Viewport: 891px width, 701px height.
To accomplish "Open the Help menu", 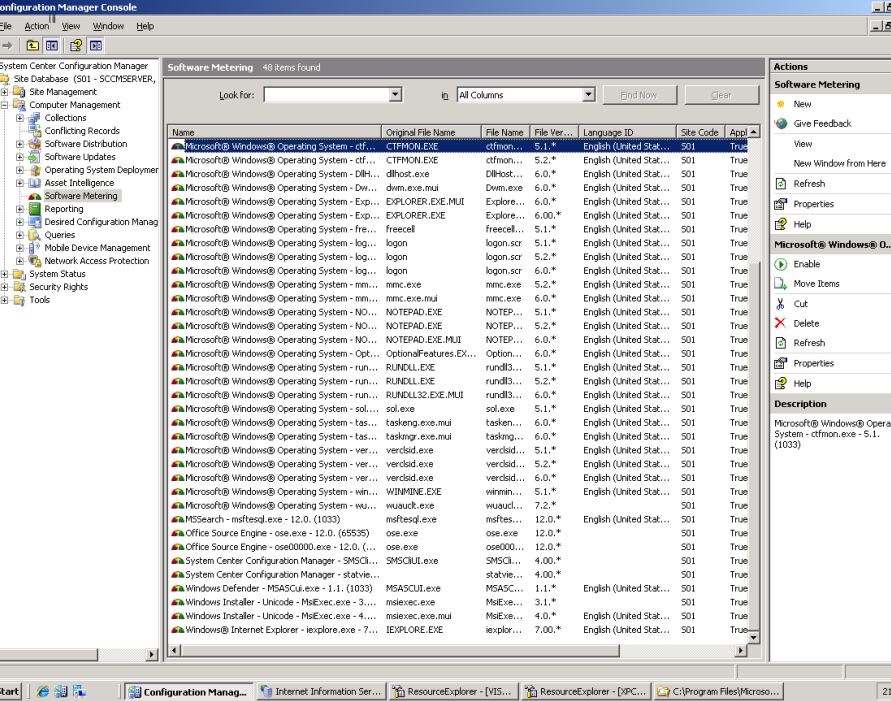I will coord(145,26).
